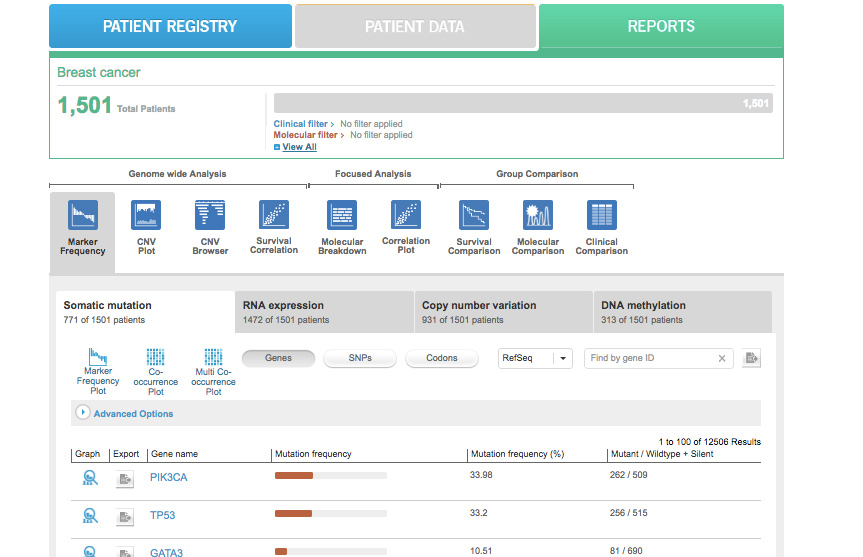This screenshot has width=863, height=557.
Task: Open the Patient Registry tab
Action: click(x=170, y=27)
